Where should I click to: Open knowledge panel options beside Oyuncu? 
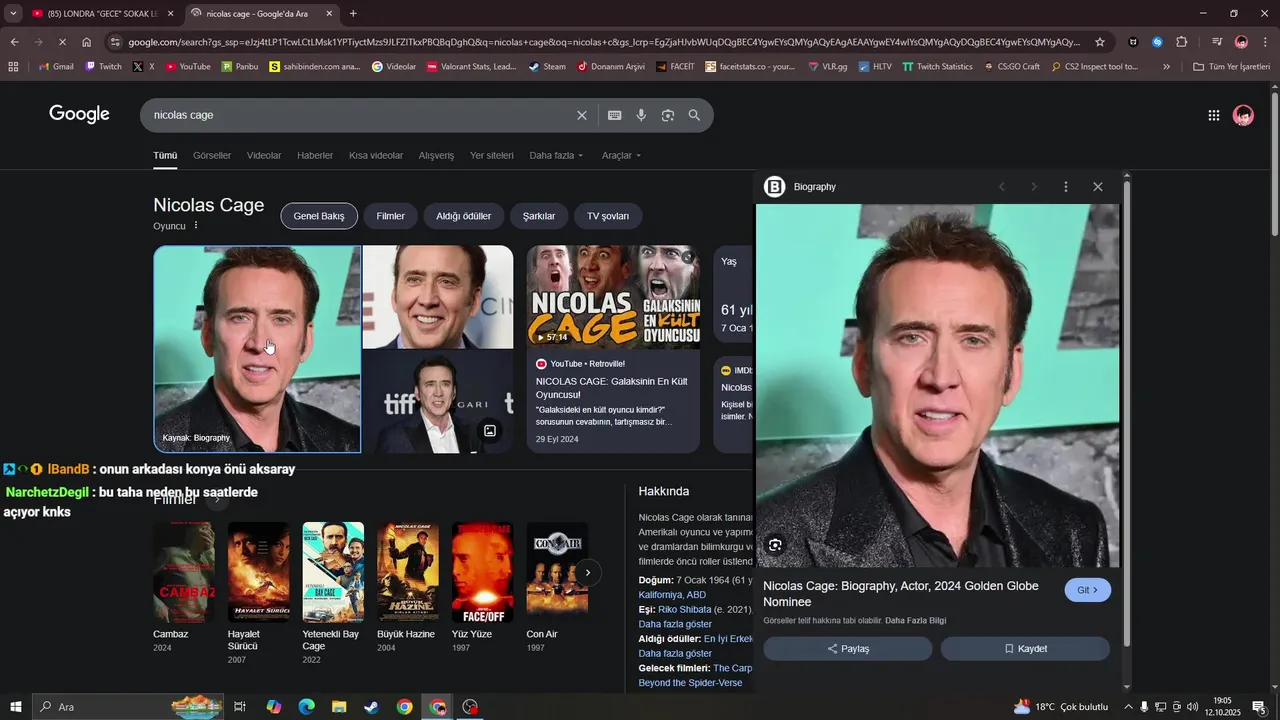[196, 226]
